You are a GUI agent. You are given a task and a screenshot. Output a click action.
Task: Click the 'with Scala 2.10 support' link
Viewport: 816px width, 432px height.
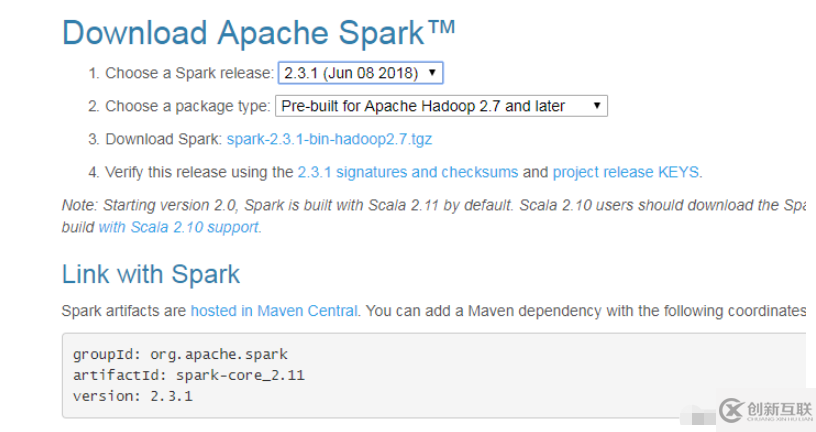tap(179, 227)
